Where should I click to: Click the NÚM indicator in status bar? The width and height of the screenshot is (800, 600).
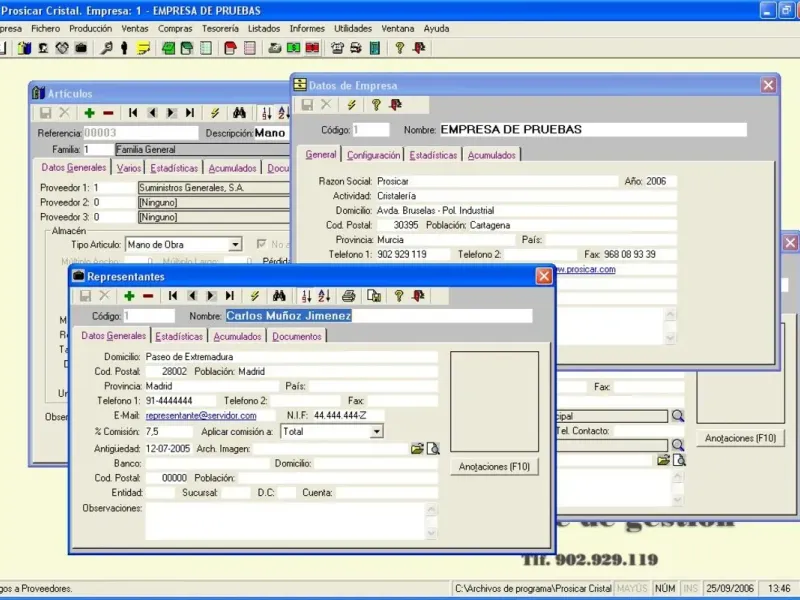tap(665, 588)
